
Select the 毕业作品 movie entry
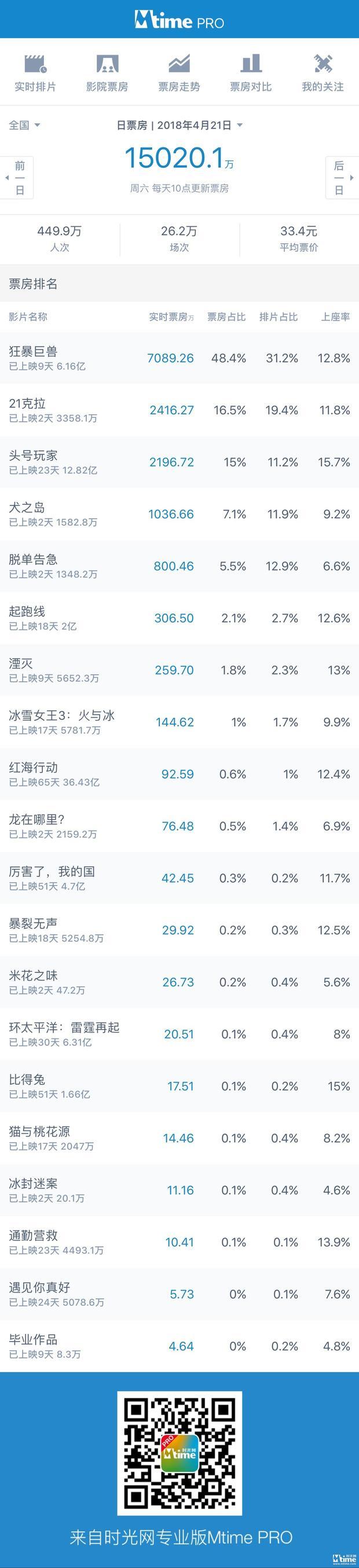coord(179,1346)
